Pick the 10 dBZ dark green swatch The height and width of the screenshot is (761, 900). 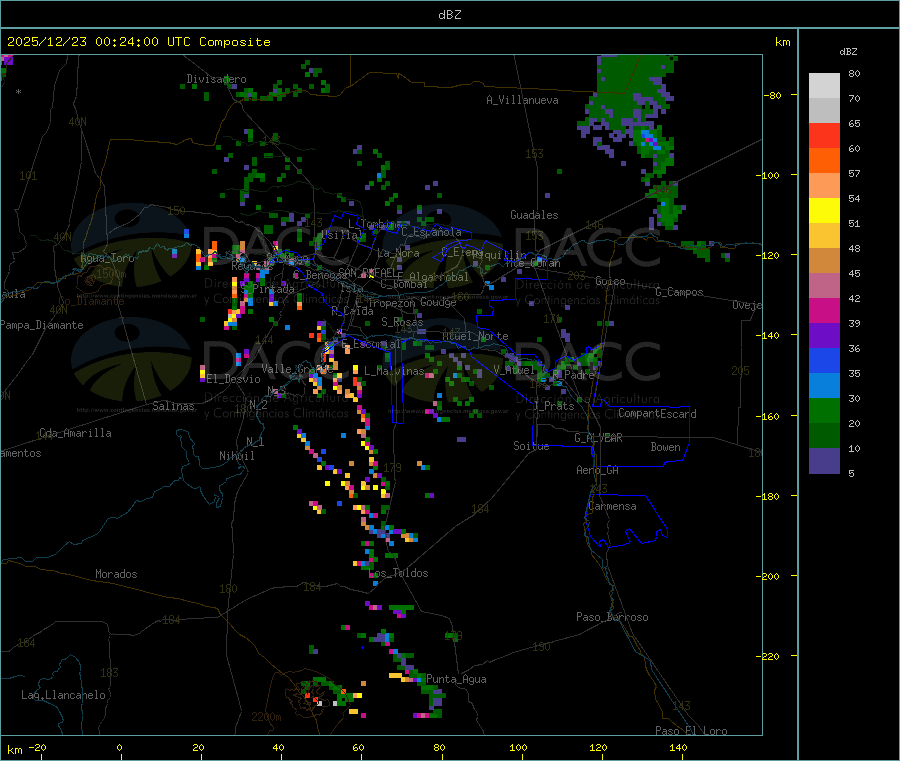coord(824,436)
